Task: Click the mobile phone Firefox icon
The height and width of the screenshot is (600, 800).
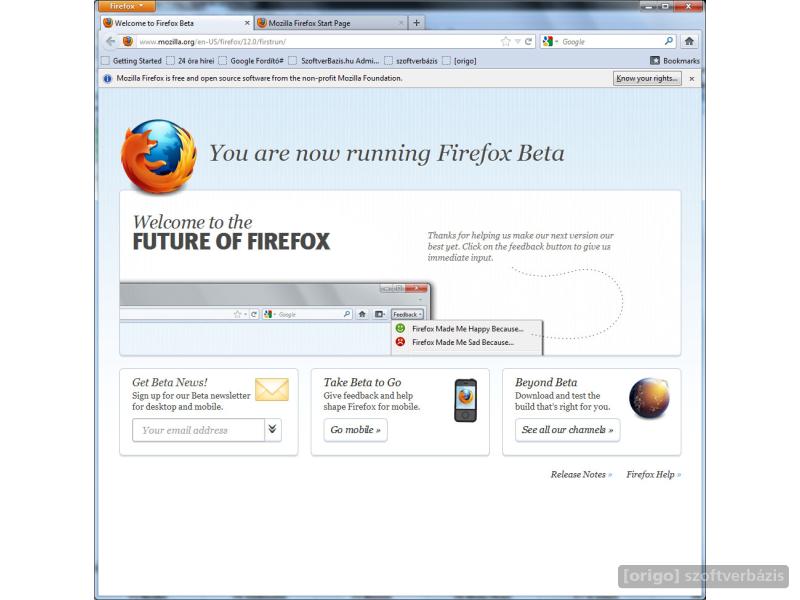Action: (465, 400)
